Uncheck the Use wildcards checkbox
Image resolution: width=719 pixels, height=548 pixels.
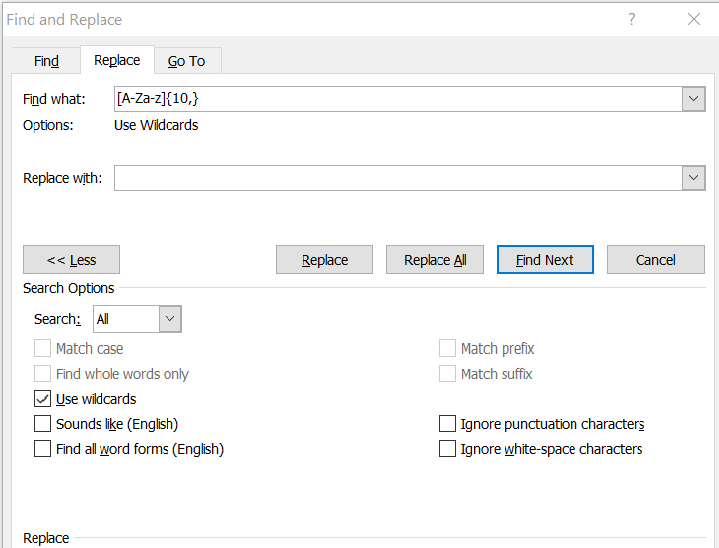point(42,399)
